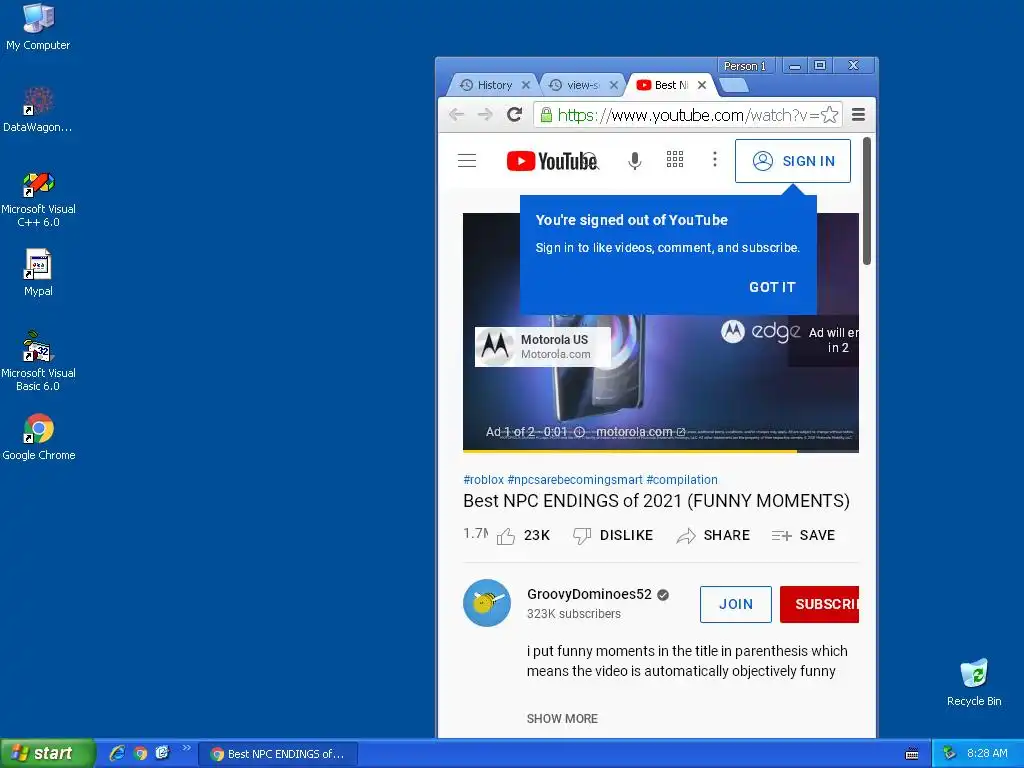Viewport: 1024px width, 768px height.
Task: Open YouTube guide hamburger menu
Action: [467, 161]
